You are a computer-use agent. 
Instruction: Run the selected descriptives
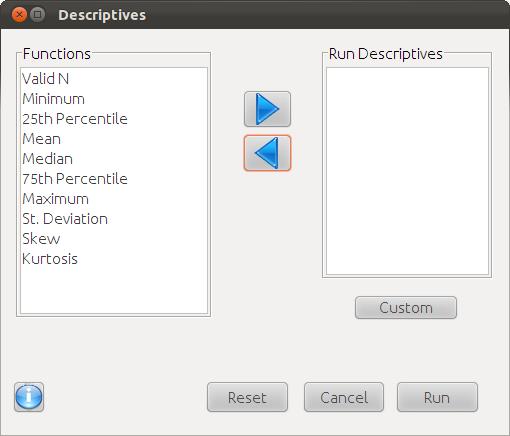[x=437, y=397]
